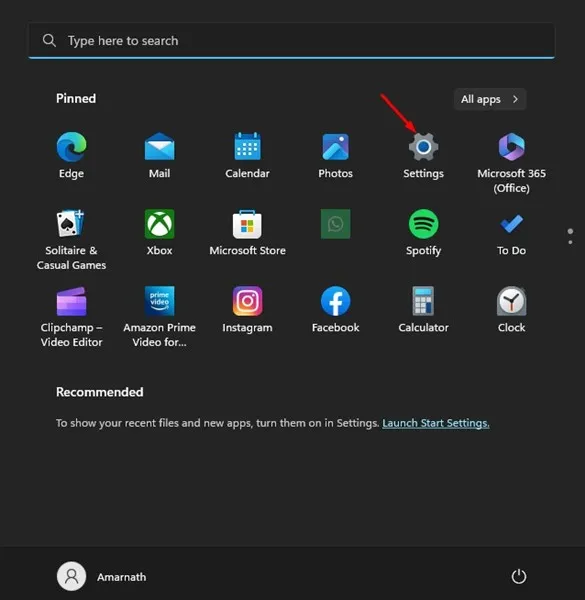Expand the All apps list
The image size is (585, 600).
(490, 99)
